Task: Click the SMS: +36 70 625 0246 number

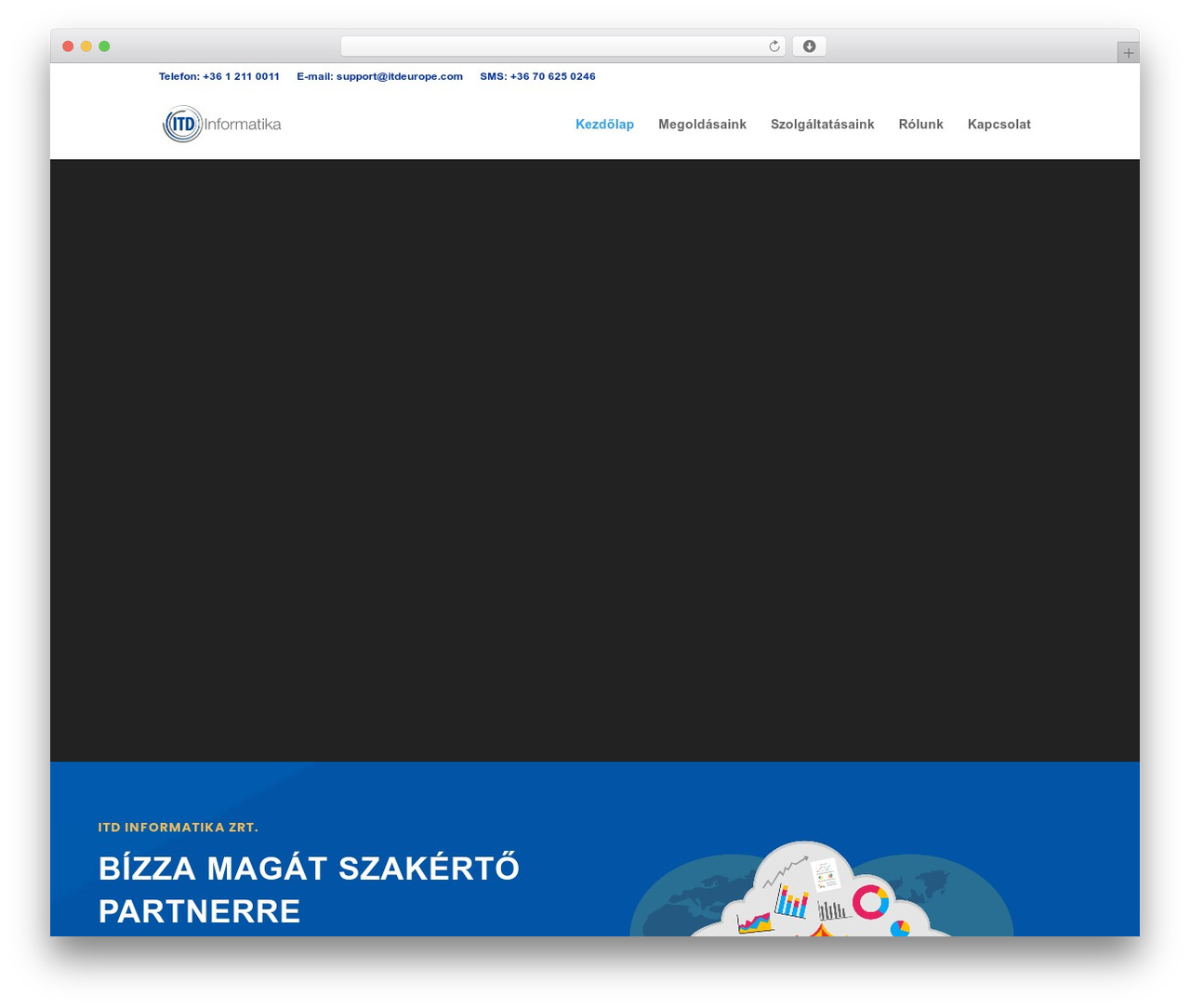Action: click(537, 76)
